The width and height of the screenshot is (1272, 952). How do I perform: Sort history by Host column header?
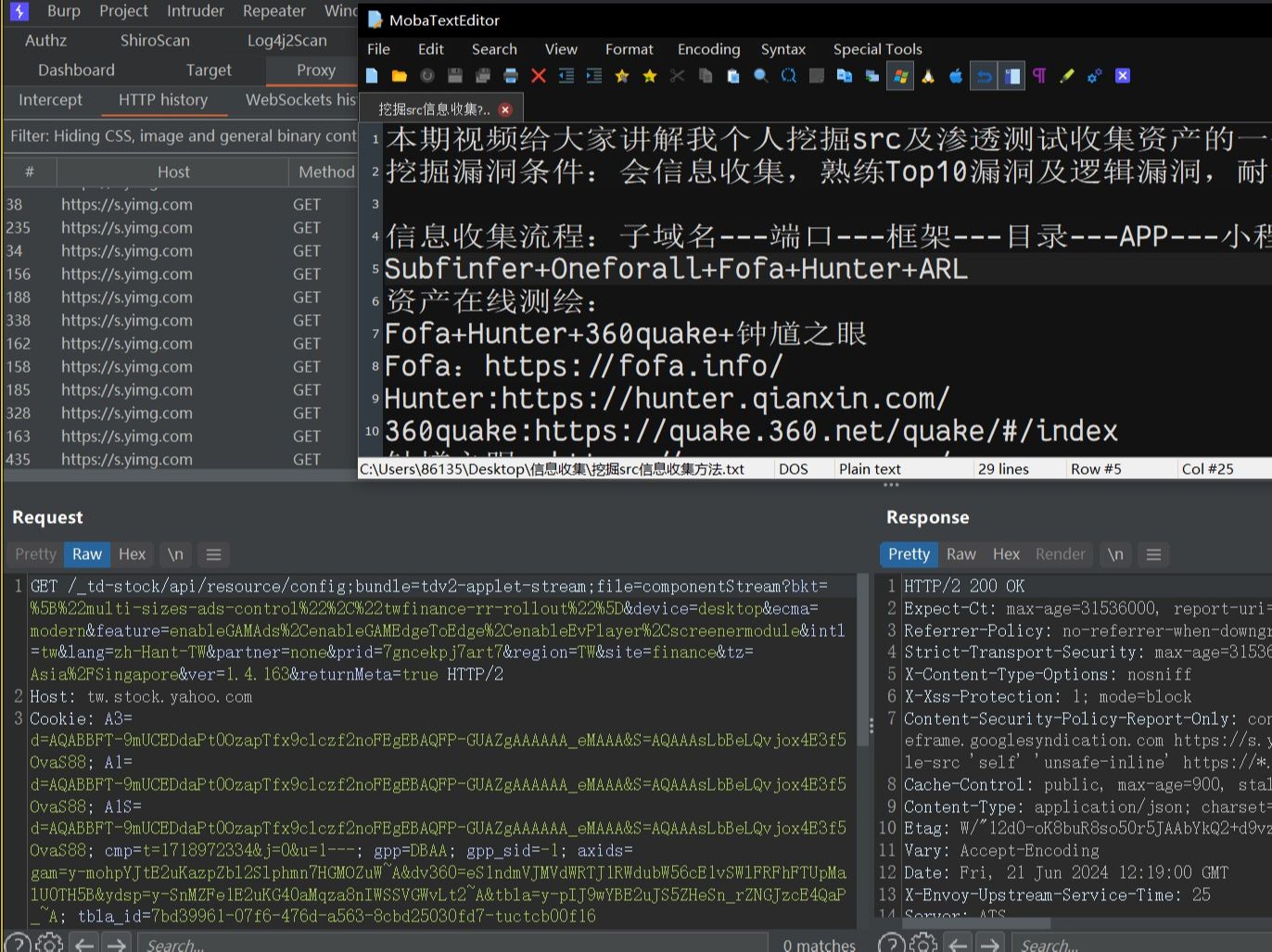(x=173, y=172)
